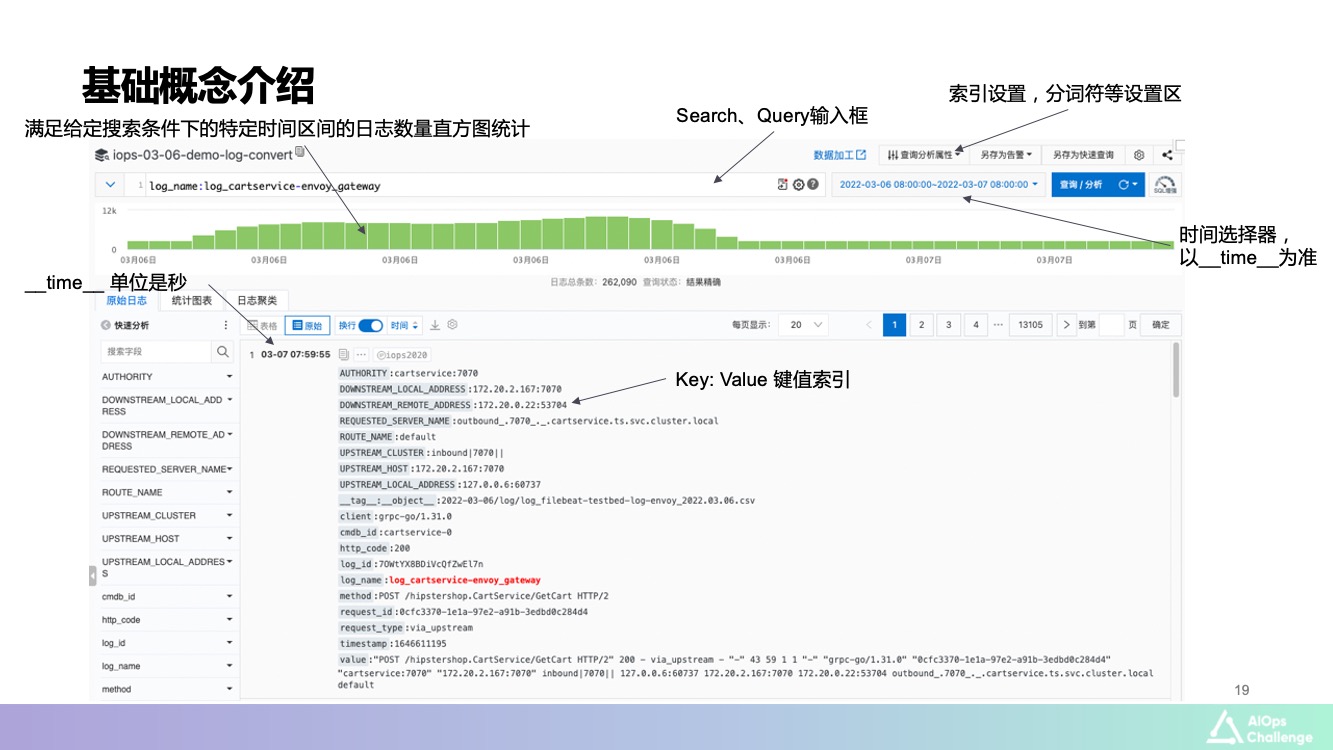
Task: Expand the 每页显示 20 per-page dropdown
Action: pyautogui.click(x=805, y=325)
